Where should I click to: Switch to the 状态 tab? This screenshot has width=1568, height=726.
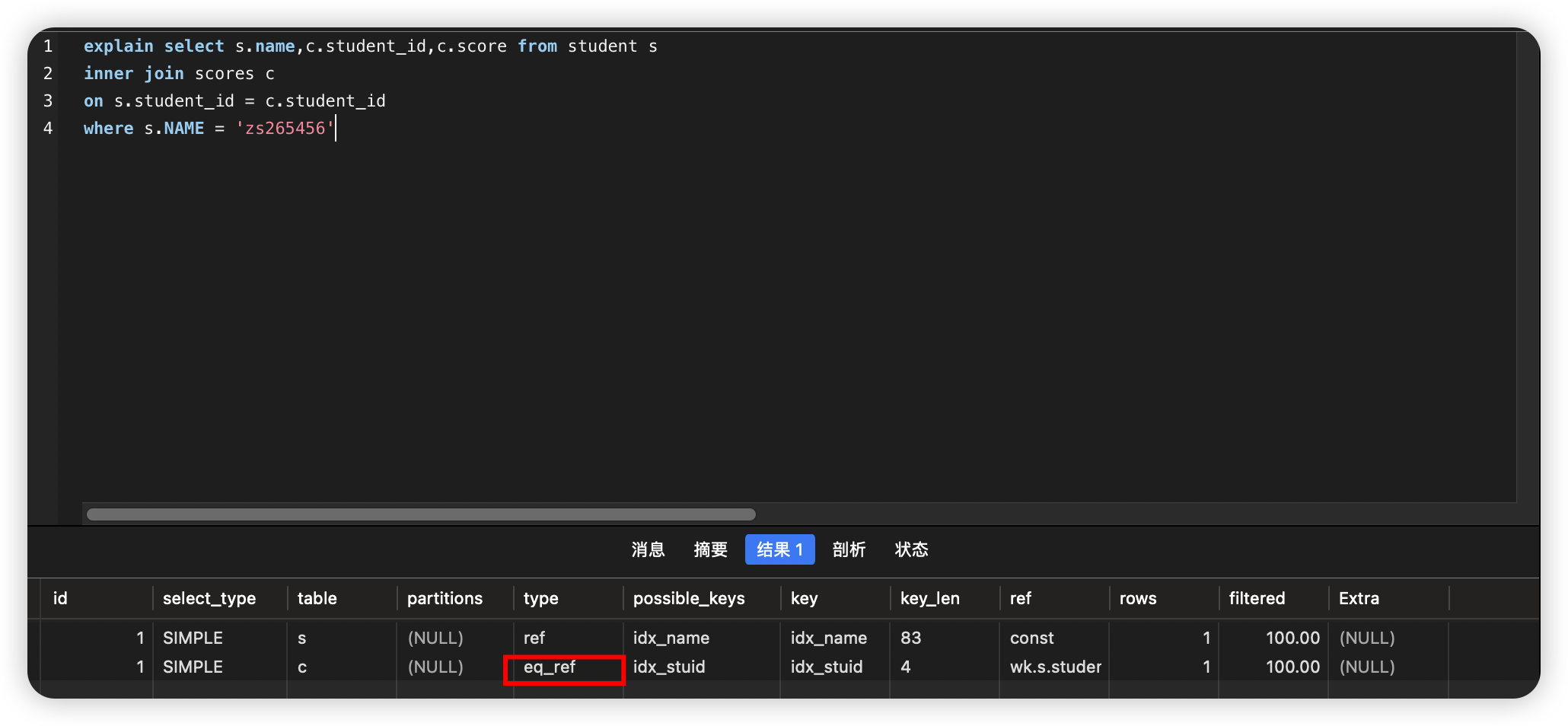(x=911, y=549)
